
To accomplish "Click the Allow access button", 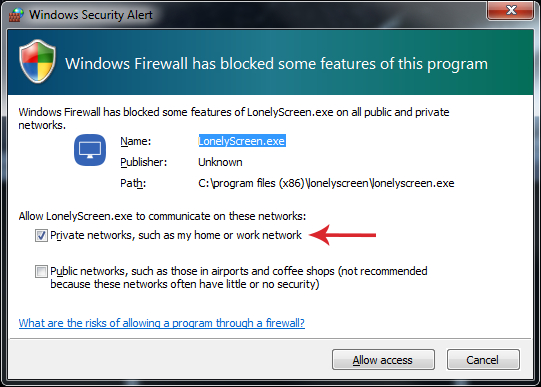I will pyautogui.click(x=383, y=360).
